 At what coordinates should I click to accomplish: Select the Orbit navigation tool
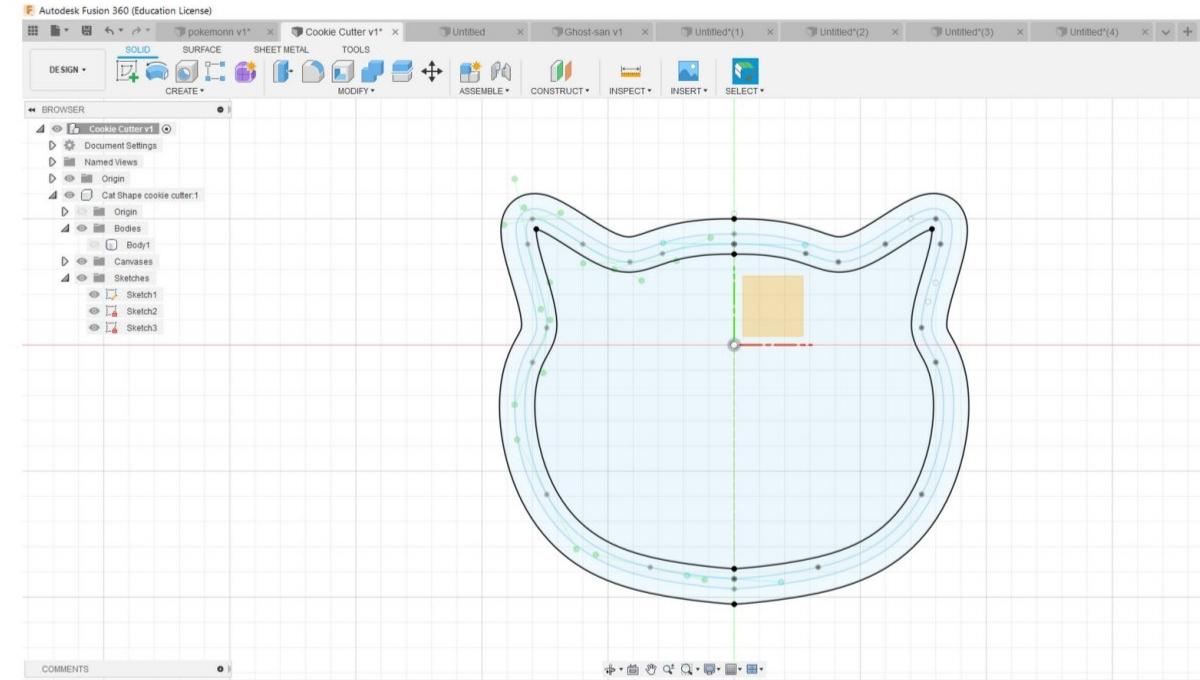611,669
